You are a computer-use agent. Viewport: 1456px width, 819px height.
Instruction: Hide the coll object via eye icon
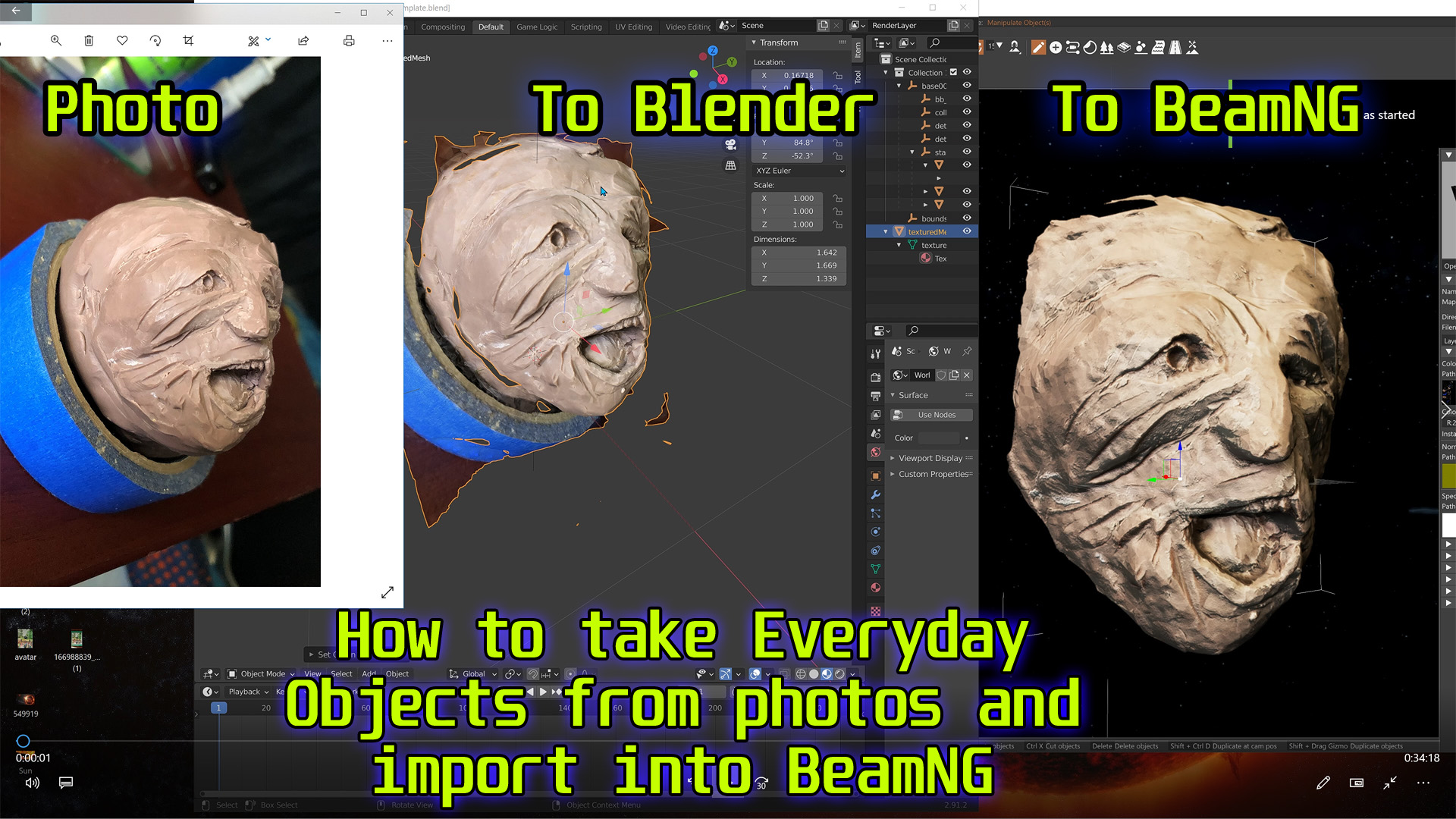tap(967, 112)
